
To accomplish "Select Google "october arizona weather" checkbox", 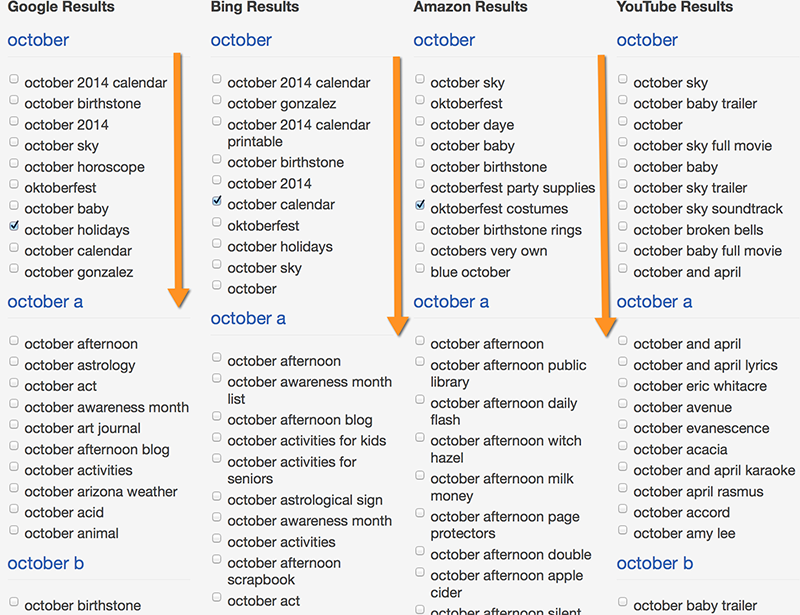I will (x=14, y=489).
